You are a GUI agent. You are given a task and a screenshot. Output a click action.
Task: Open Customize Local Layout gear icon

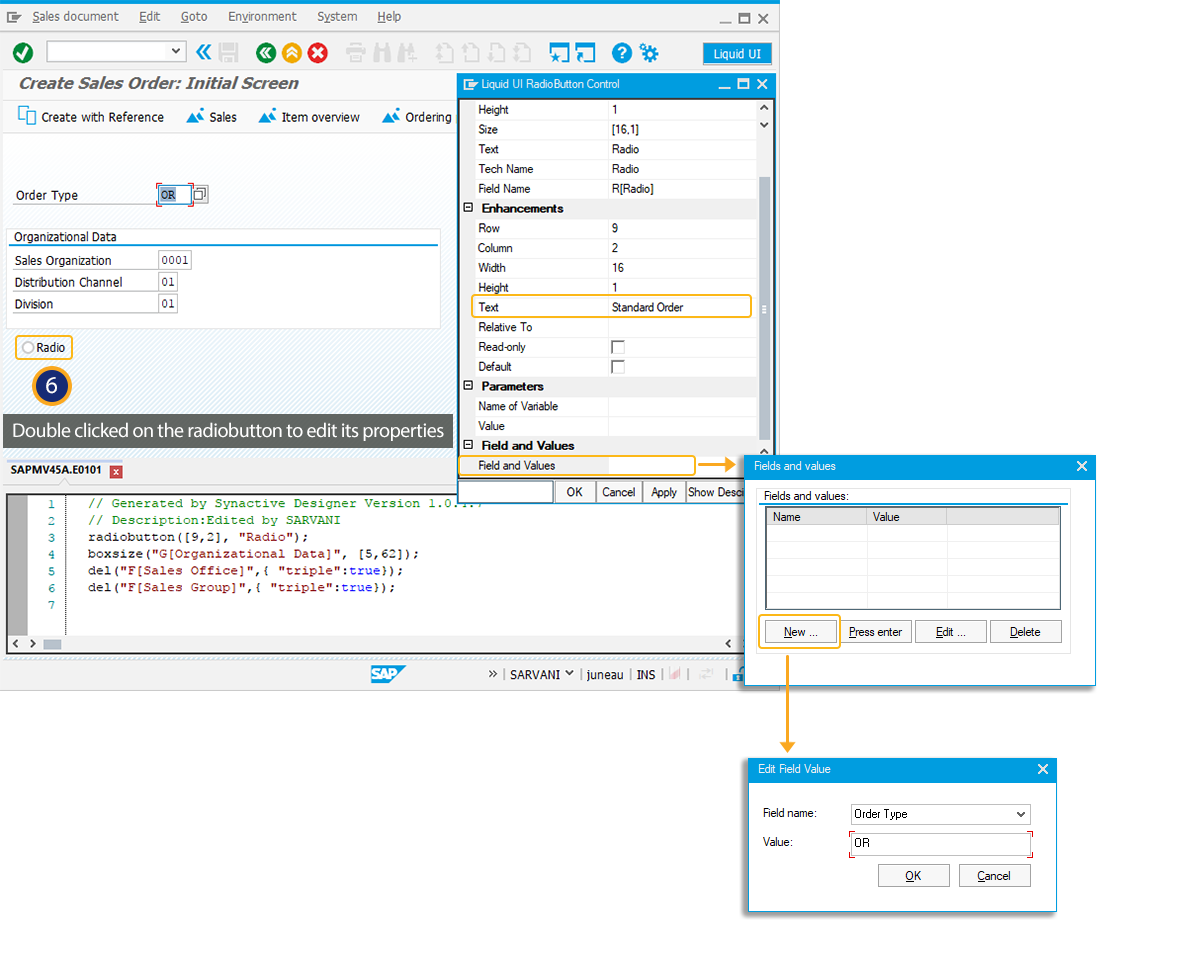649,53
